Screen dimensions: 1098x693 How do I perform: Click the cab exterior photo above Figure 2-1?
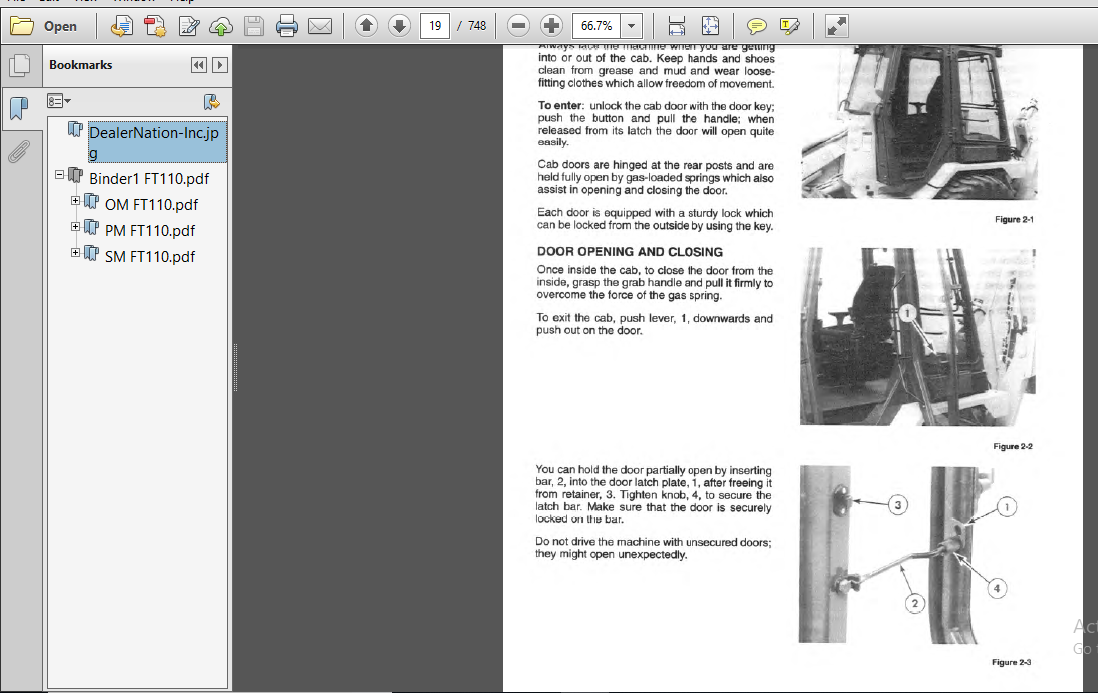[x=919, y=122]
